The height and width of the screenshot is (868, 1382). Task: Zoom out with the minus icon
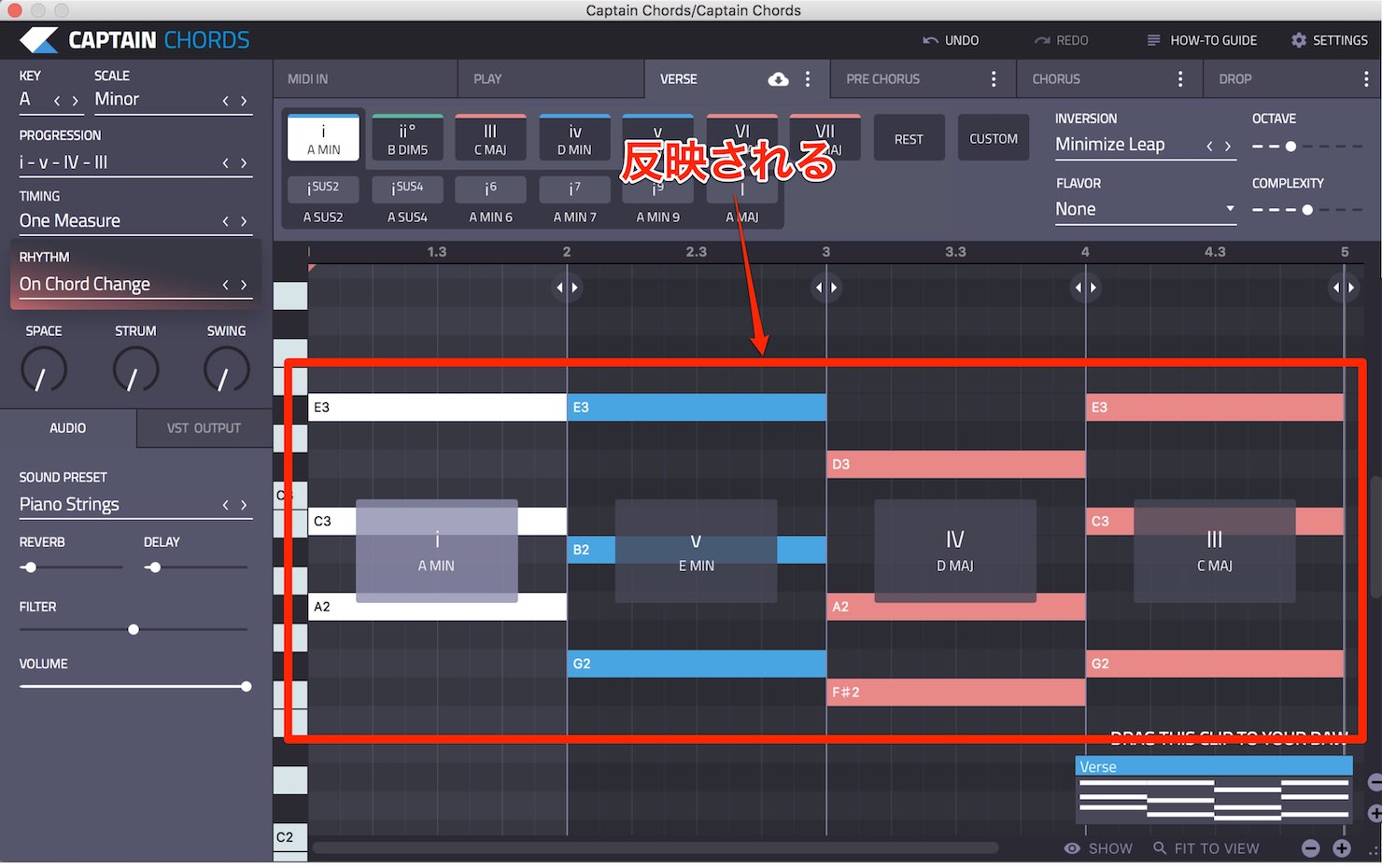(1311, 848)
